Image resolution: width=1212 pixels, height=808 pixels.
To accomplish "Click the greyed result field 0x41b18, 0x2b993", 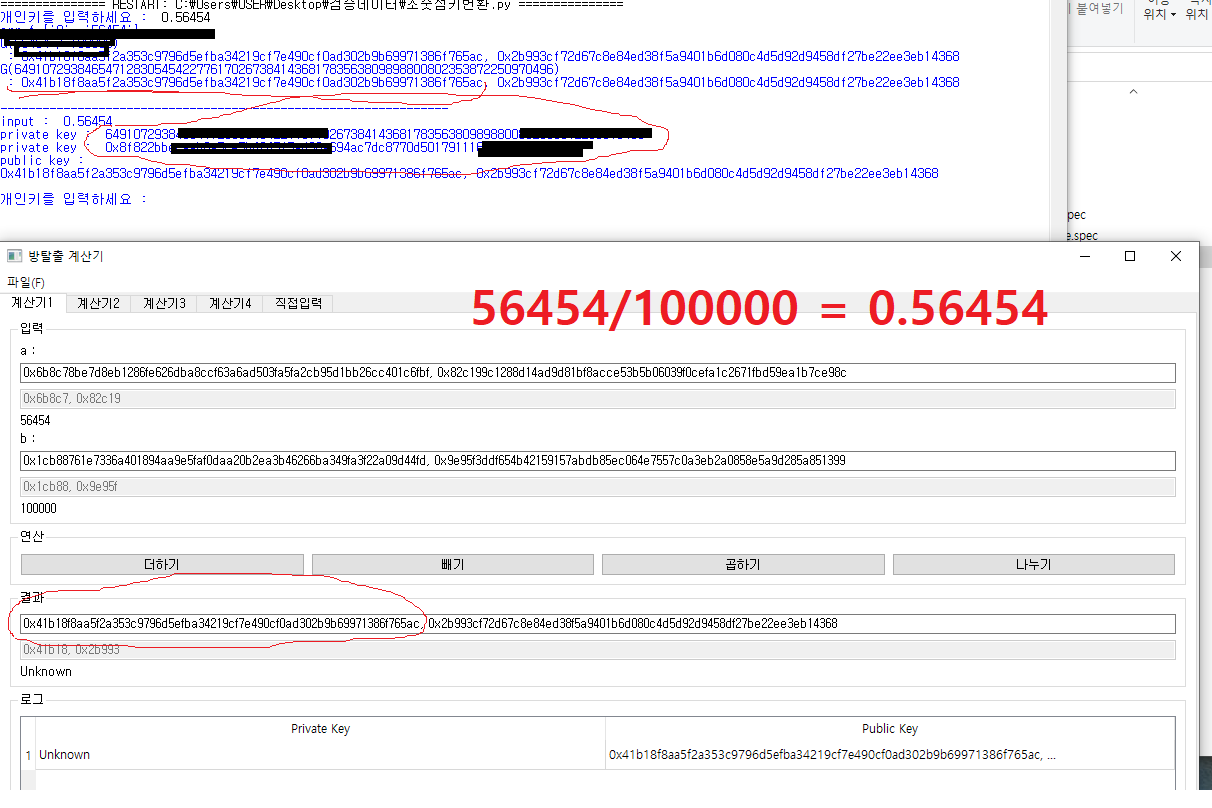I will point(598,650).
